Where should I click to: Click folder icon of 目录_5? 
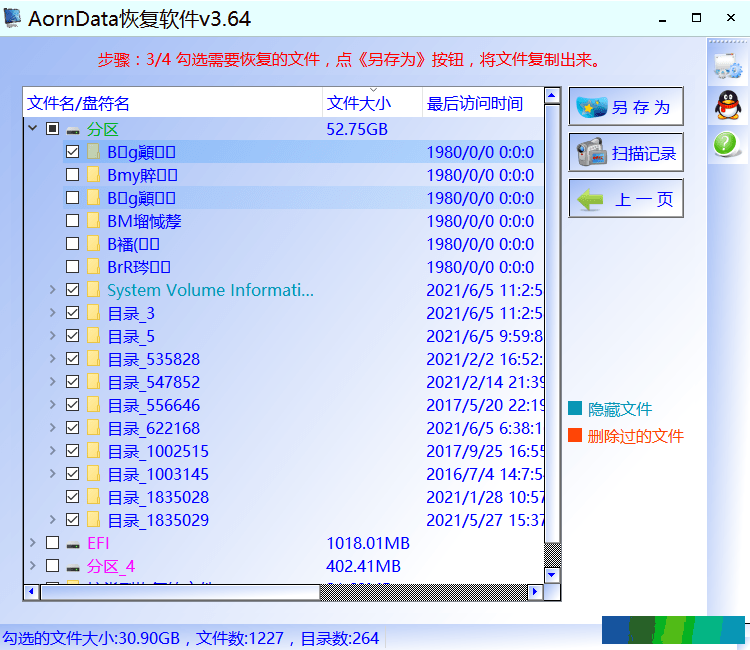point(93,336)
